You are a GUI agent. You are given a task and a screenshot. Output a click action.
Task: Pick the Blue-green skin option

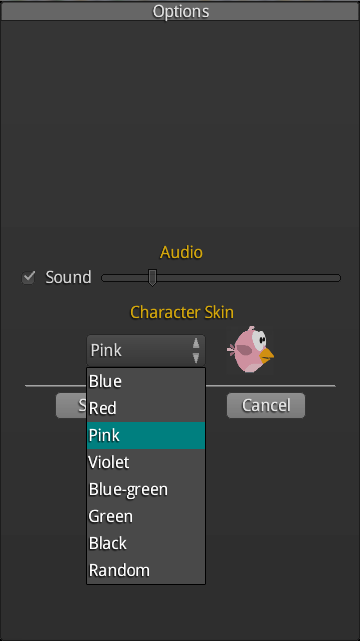[x=146, y=489]
